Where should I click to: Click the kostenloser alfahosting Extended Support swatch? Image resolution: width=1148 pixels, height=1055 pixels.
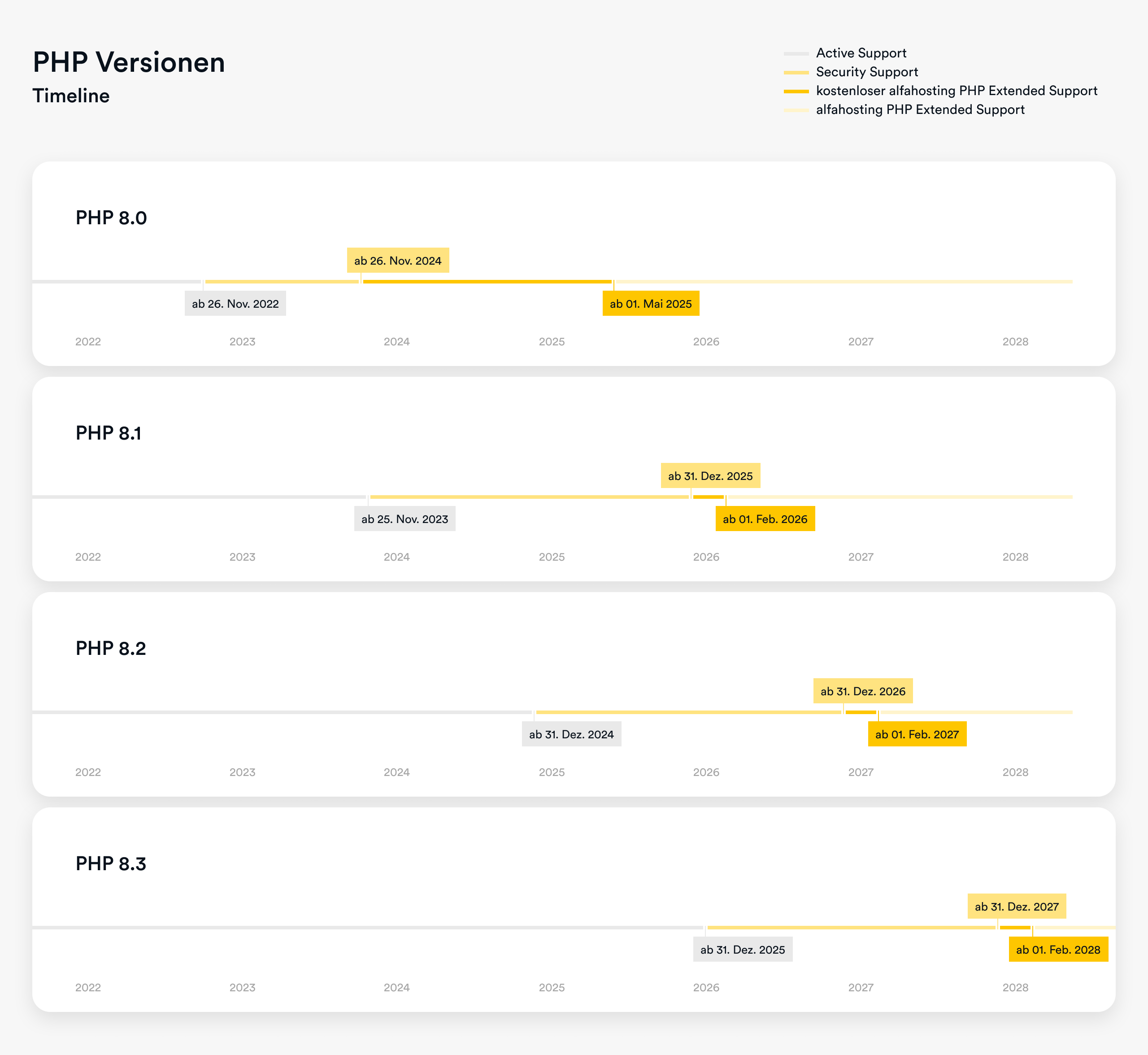(796, 92)
